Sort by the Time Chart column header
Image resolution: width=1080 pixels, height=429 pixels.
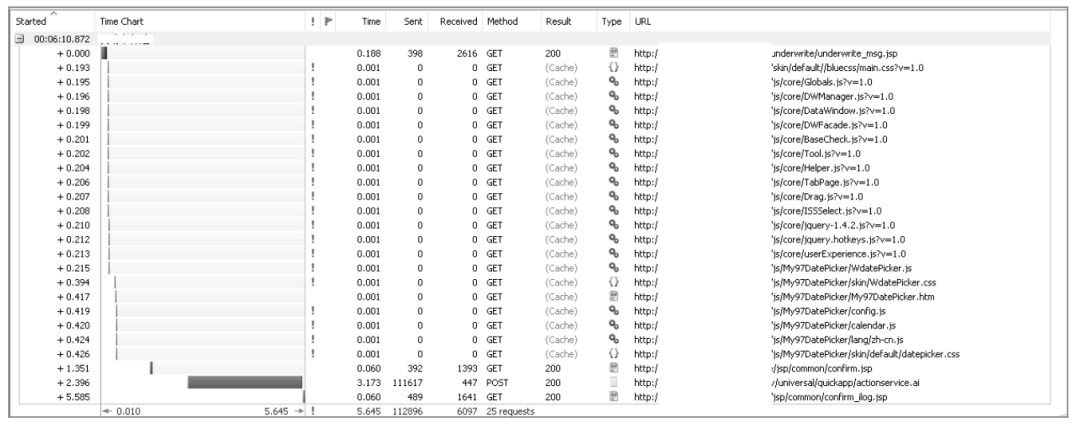point(122,21)
